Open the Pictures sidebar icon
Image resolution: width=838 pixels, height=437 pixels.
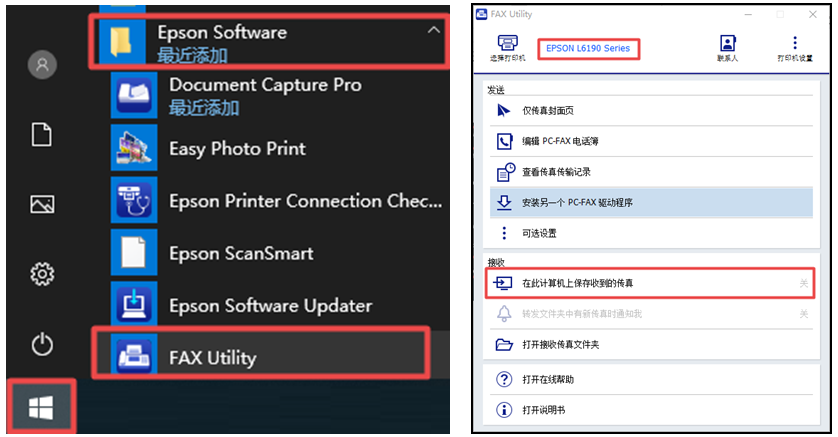(42, 204)
